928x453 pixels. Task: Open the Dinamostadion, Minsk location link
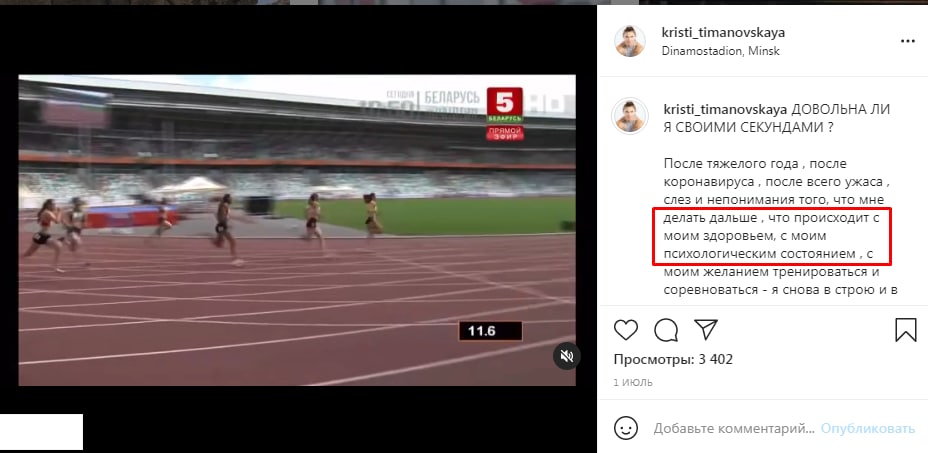(720, 51)
